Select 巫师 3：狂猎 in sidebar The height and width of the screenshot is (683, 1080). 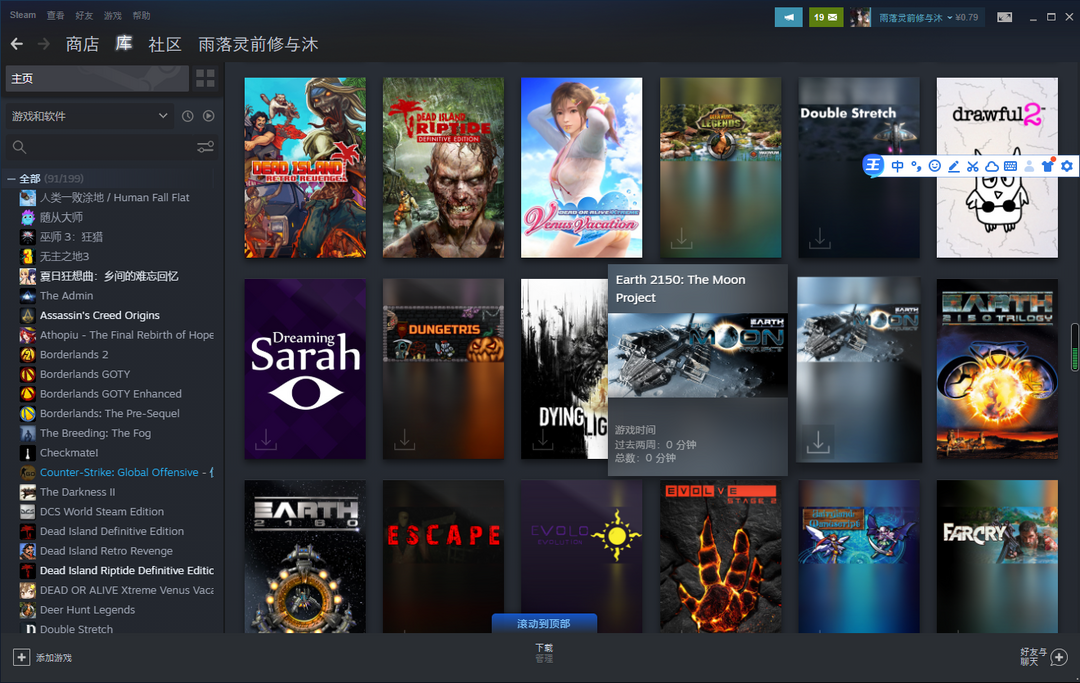[117, 237]
